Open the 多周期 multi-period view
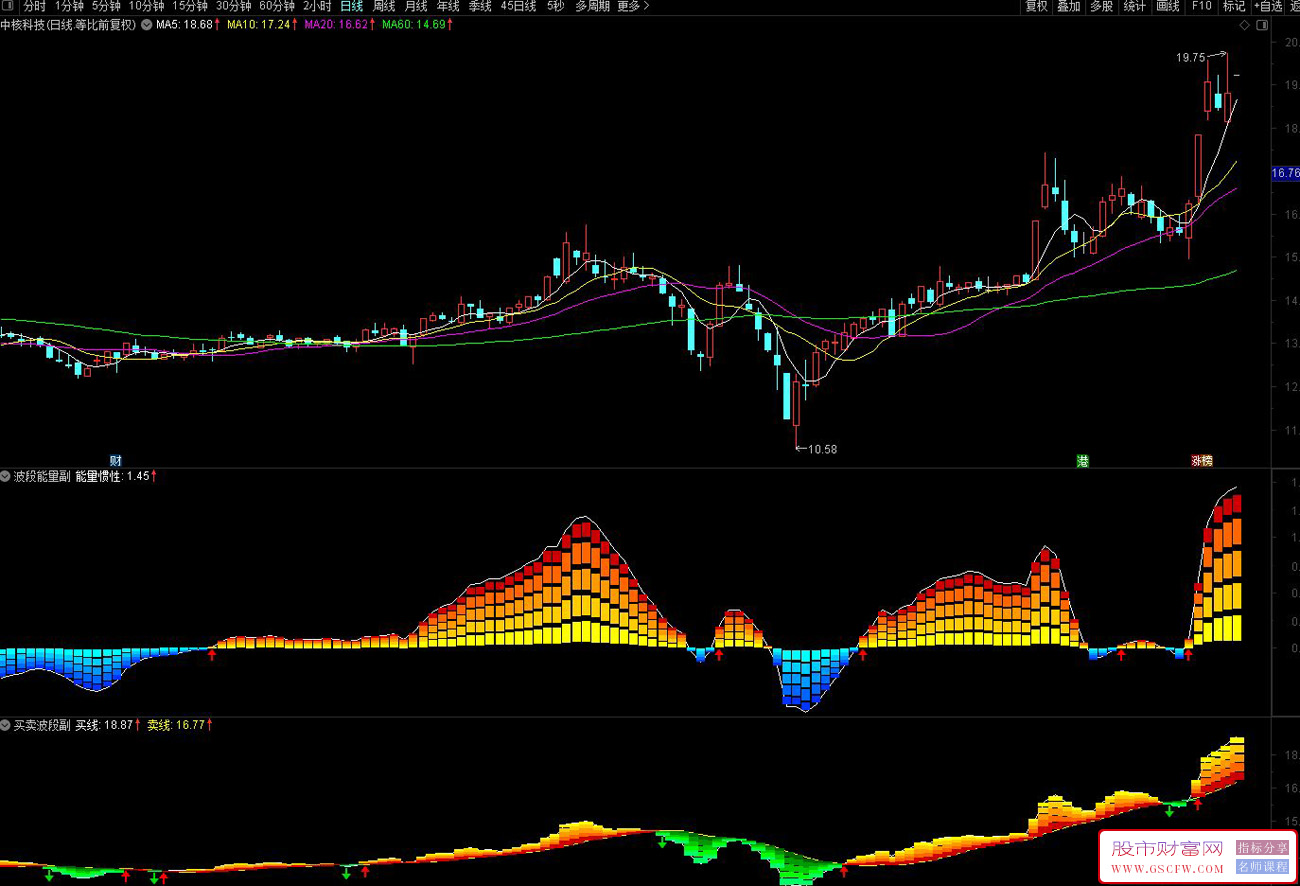 pyautogui.click(x=592, y=6)
